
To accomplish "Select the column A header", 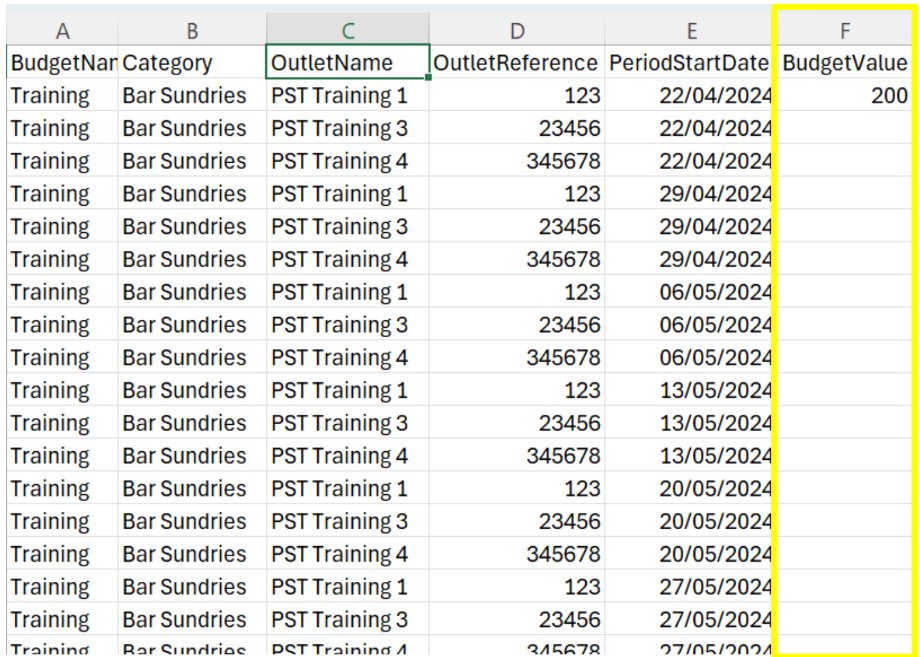I will [x=62, y=30].
